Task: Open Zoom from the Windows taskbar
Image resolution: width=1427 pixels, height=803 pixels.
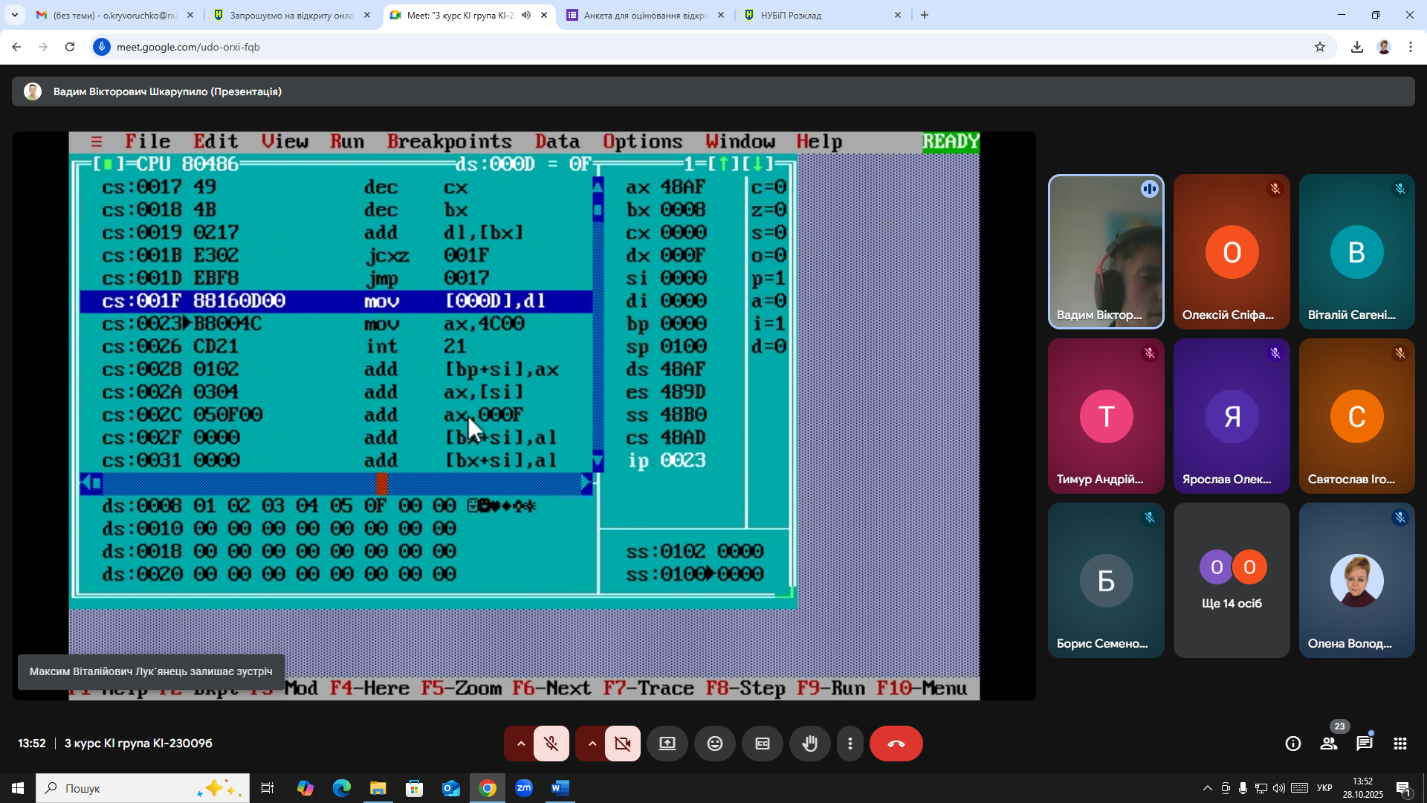Action: coord(524,788)
